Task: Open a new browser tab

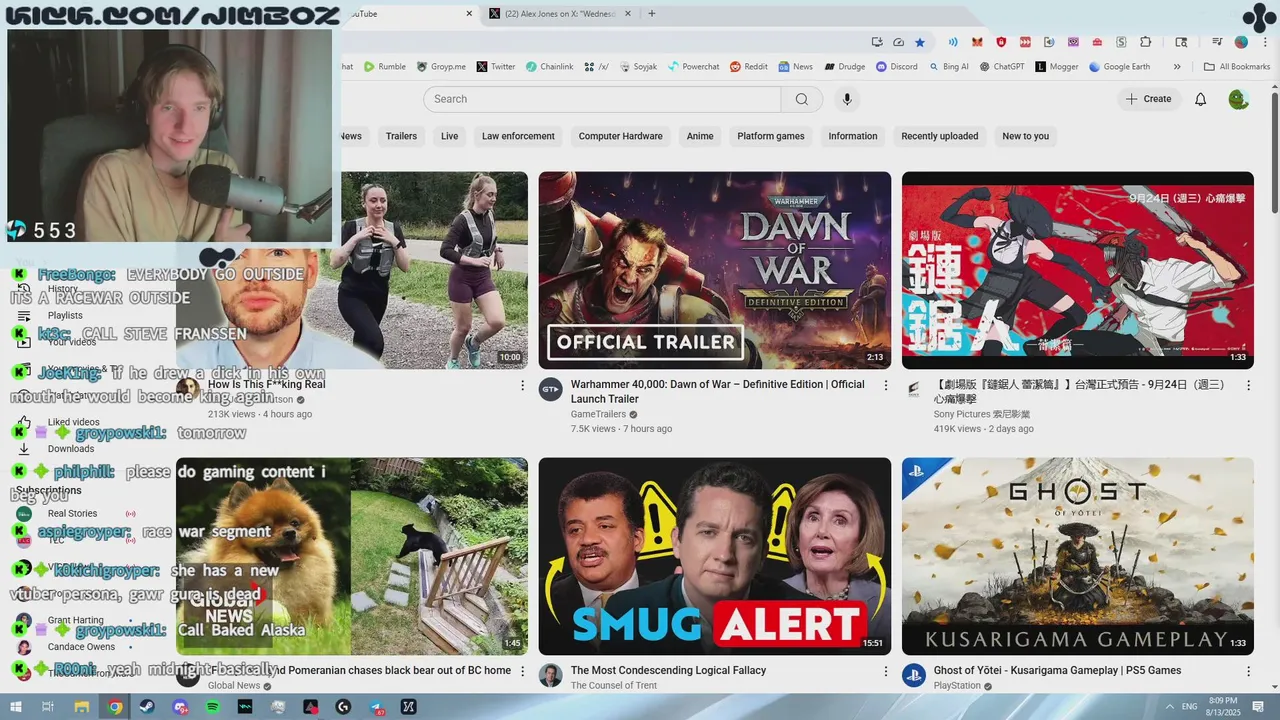Action: 652,14
